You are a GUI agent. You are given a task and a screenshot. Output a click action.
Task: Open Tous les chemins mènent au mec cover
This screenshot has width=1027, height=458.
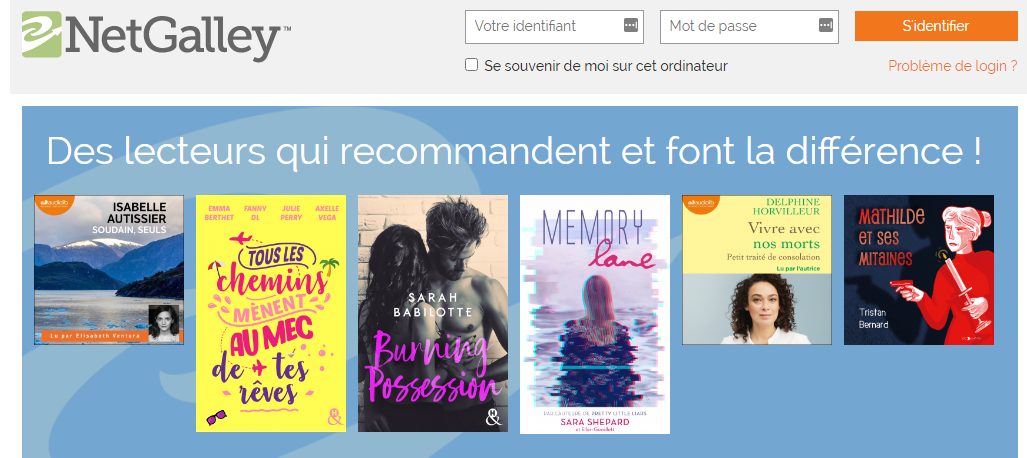271,313
